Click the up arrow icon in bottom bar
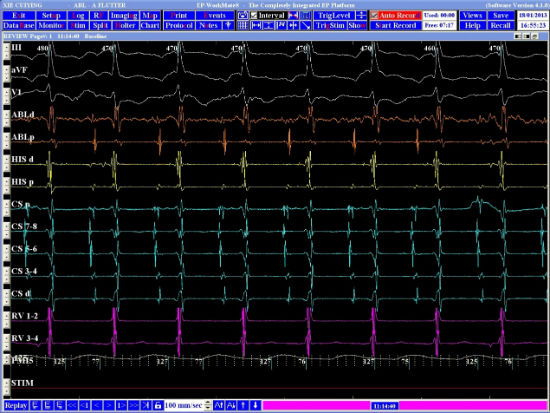550x413 pixels. pyautogui.click(x=243, y=406)
